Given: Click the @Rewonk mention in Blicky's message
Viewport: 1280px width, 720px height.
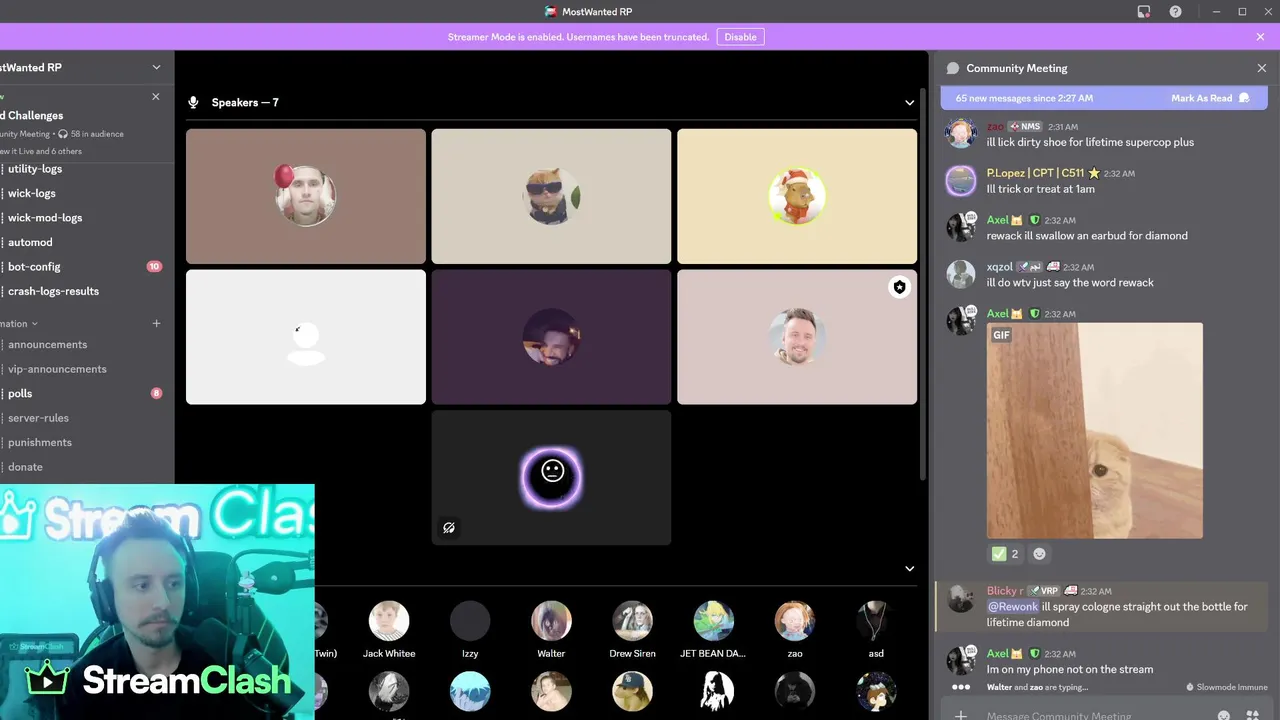Looking at the screenshot, I should [1012, 606].
